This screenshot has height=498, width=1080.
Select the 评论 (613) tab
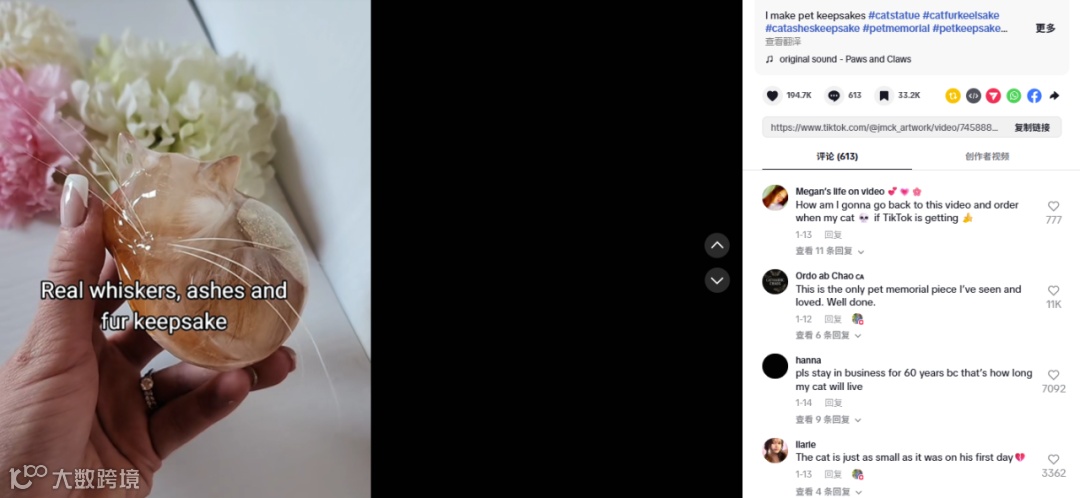pyautogui.click(x=837, y=156)
